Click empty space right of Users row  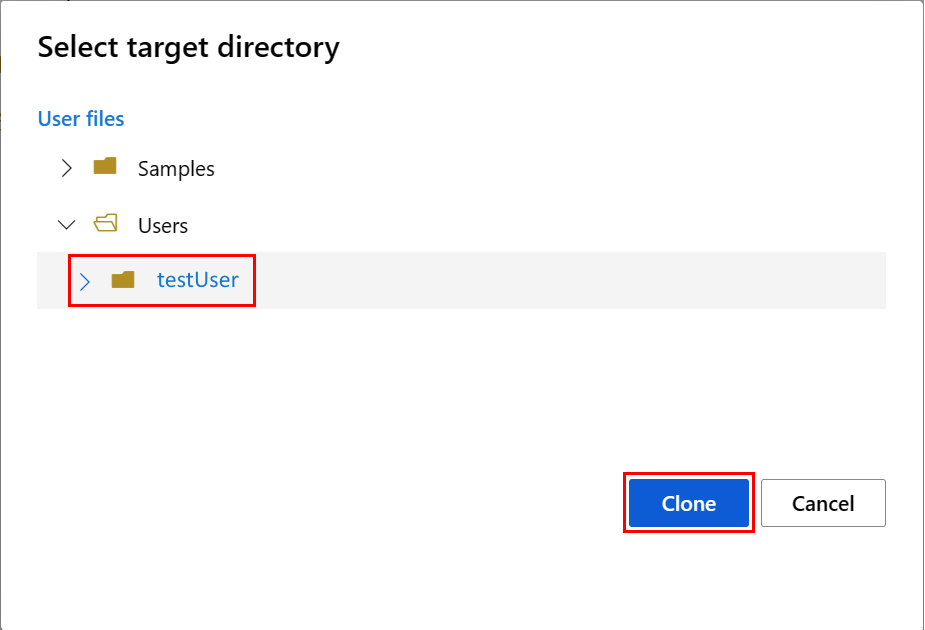pyautogui.click(x=537, y=225)
